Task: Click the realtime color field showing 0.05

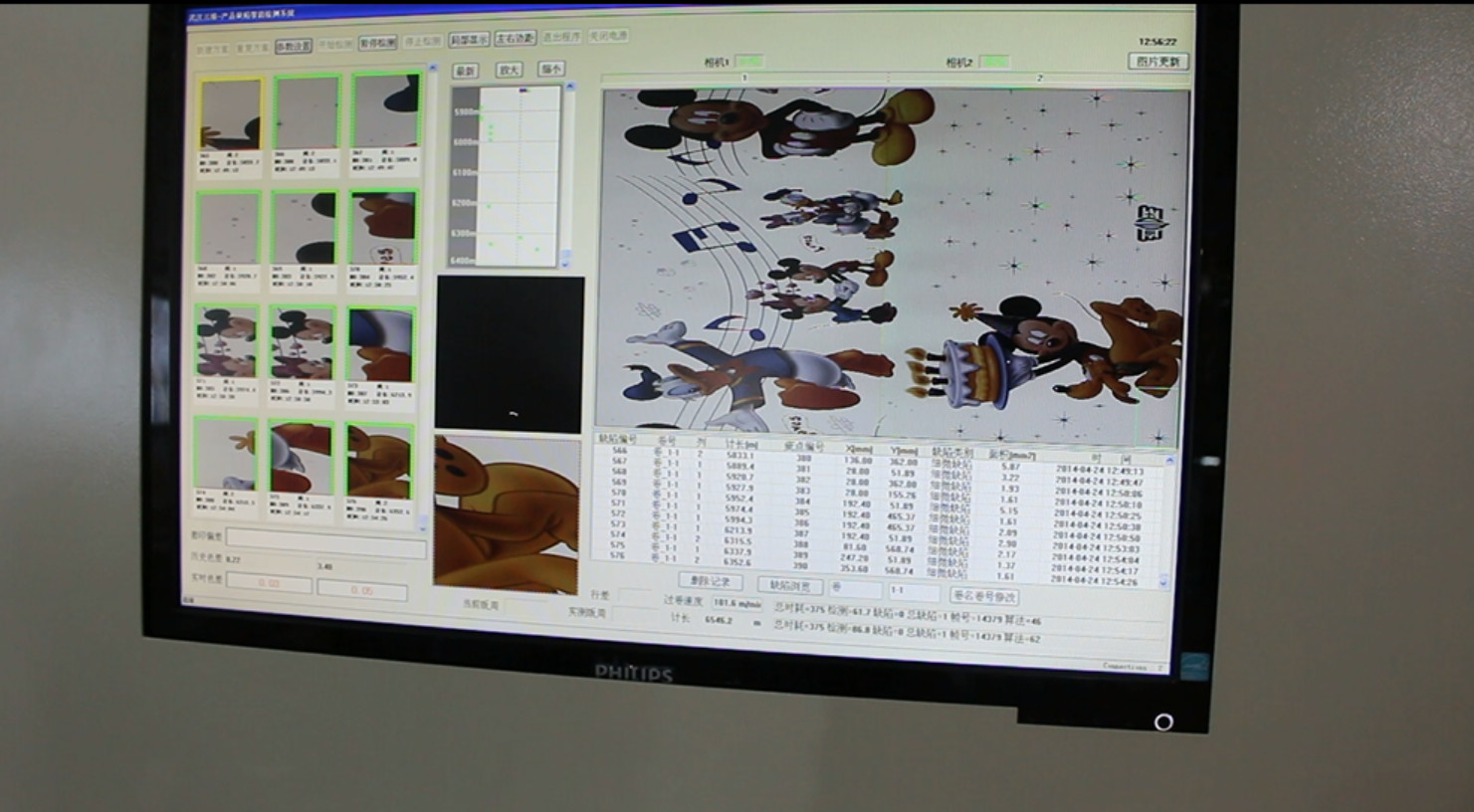Action: coord(362,590)
